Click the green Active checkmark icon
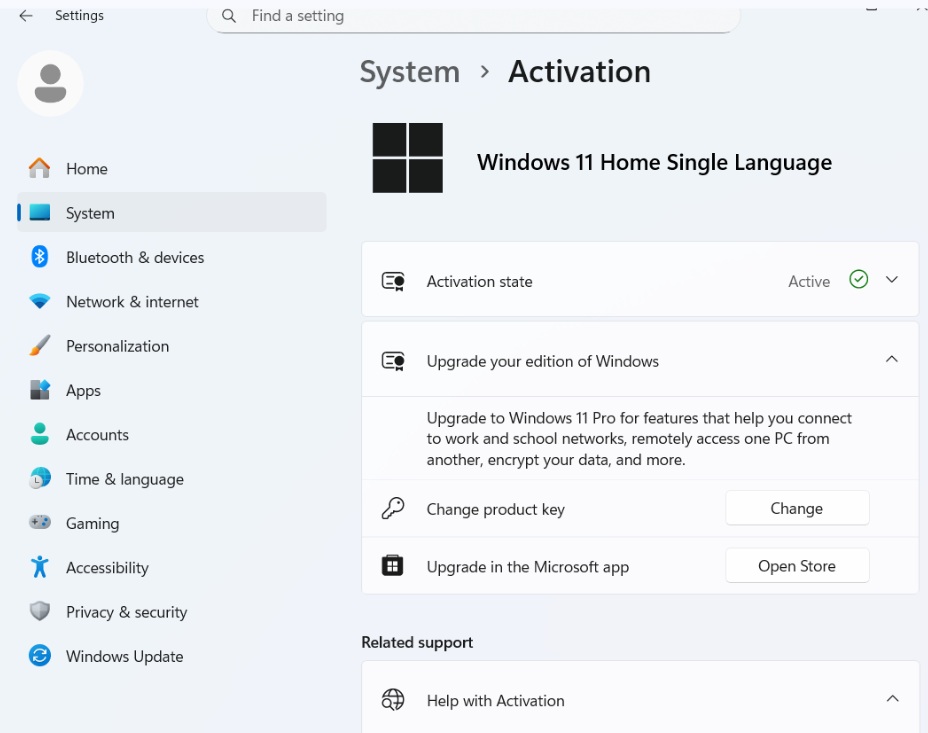Image resolution: width=928 pixels, height=733 pixels. 859,279
